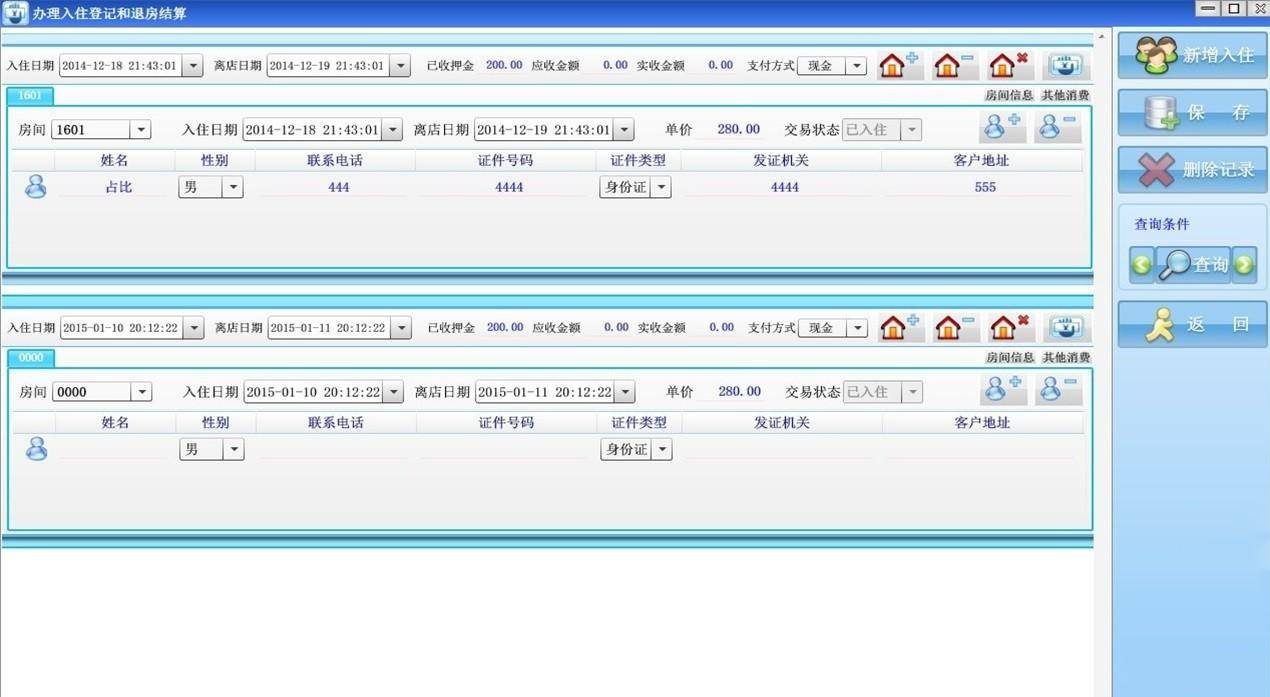Click the 保存 save button
Viewport: 1270px width, 697px height.
click(1192, 112)
